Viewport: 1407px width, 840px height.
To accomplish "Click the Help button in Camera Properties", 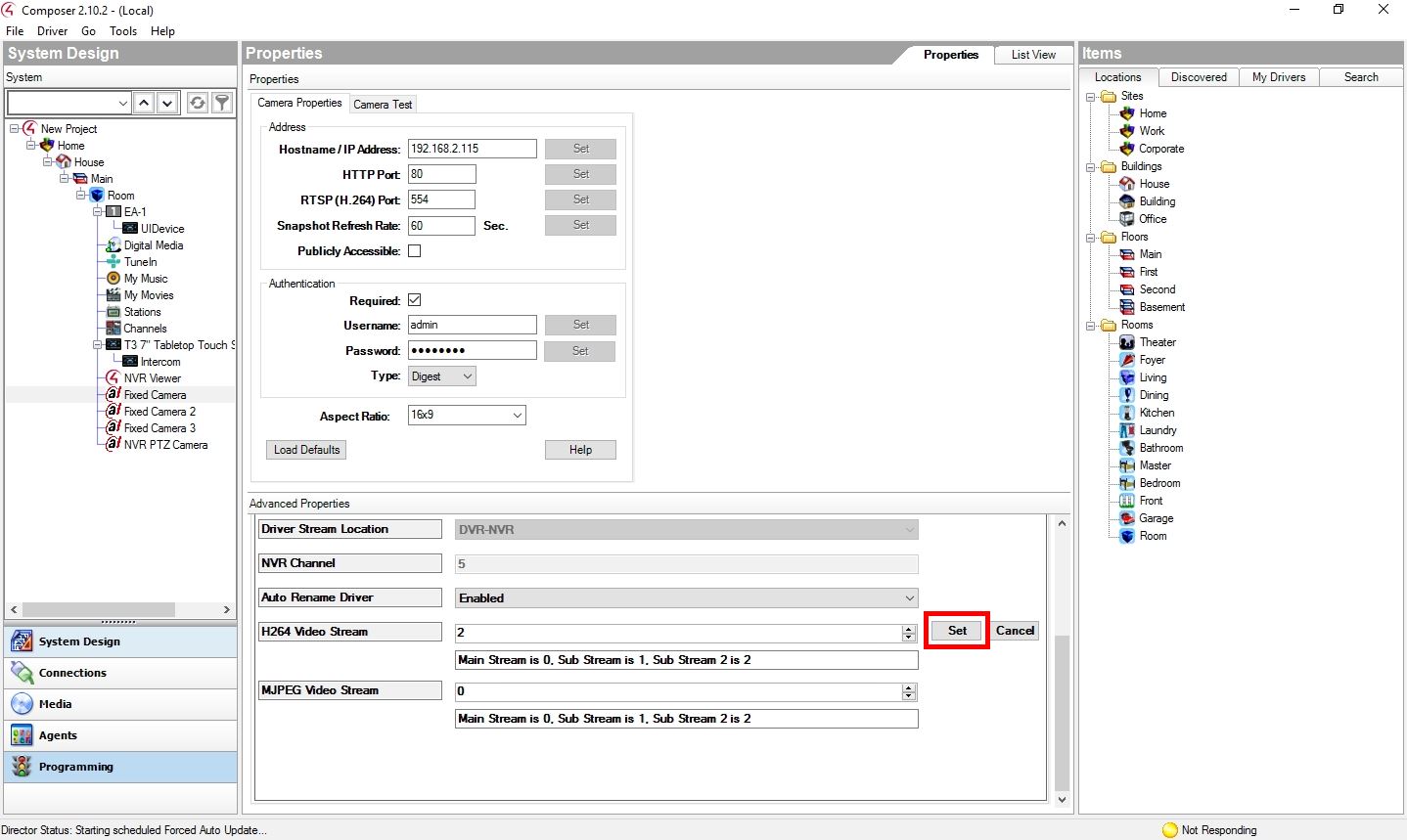I will pos(580,450).
